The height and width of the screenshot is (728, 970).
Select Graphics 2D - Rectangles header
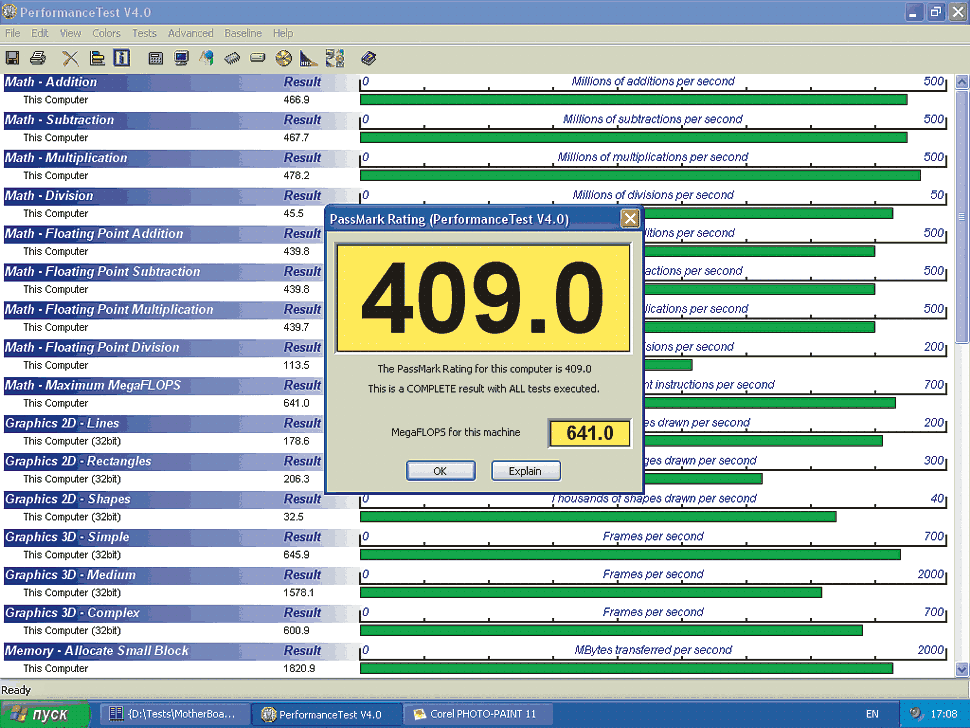pos(165,461)
